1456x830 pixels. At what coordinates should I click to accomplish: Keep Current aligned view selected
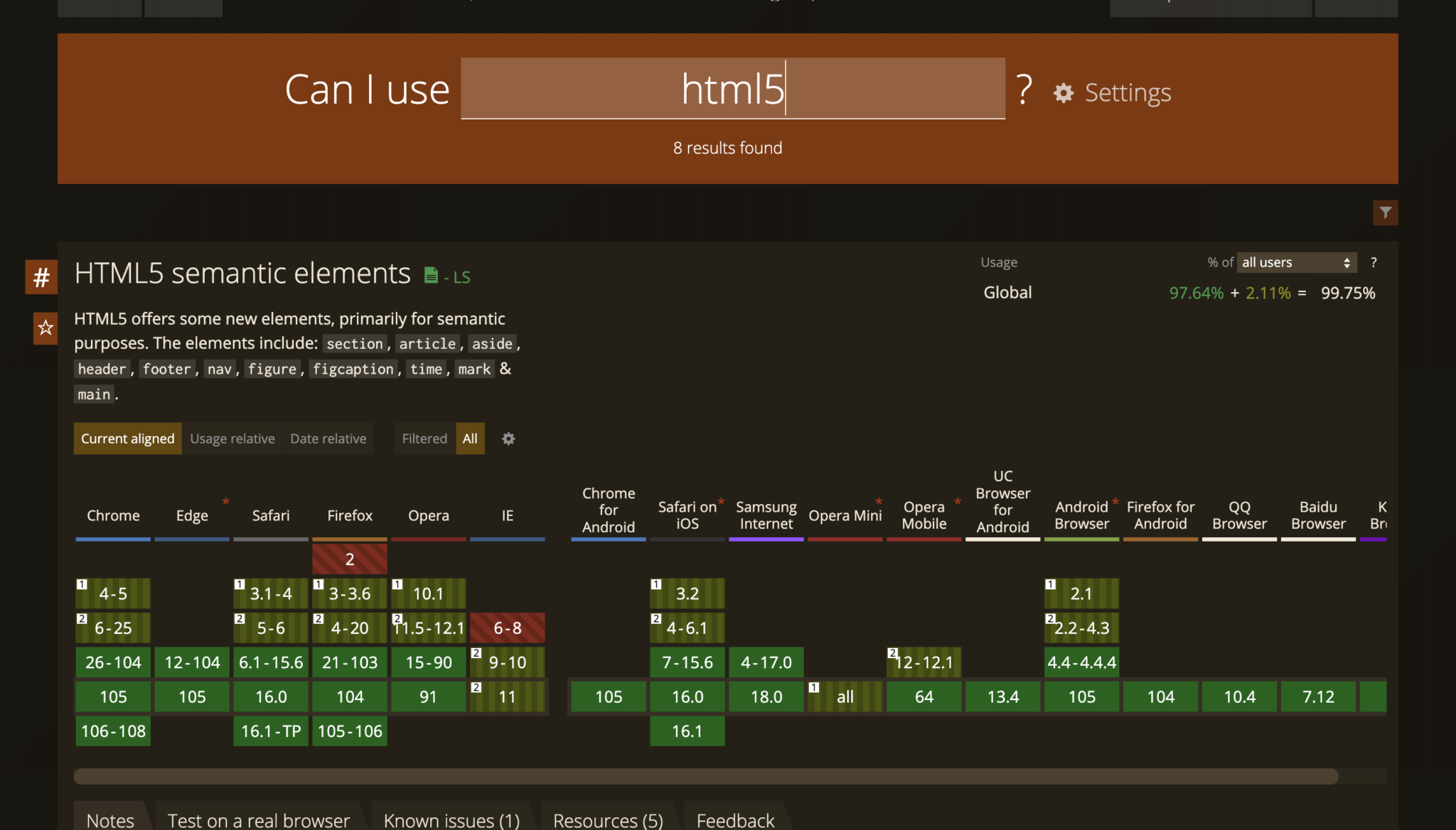tap(127, 438)
